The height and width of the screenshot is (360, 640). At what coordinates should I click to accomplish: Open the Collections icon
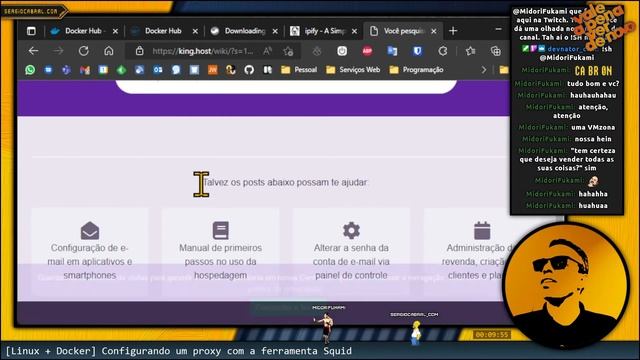[x=496, y=51]
